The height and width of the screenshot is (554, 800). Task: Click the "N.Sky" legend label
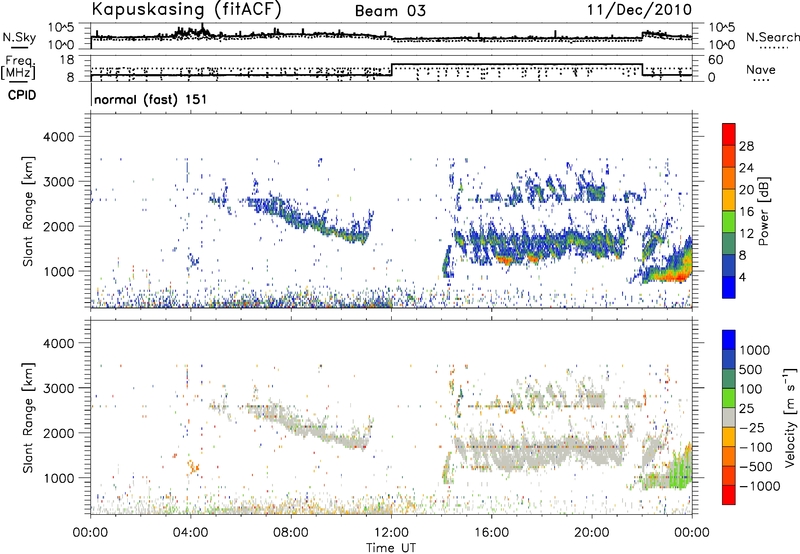pos(19,37)
